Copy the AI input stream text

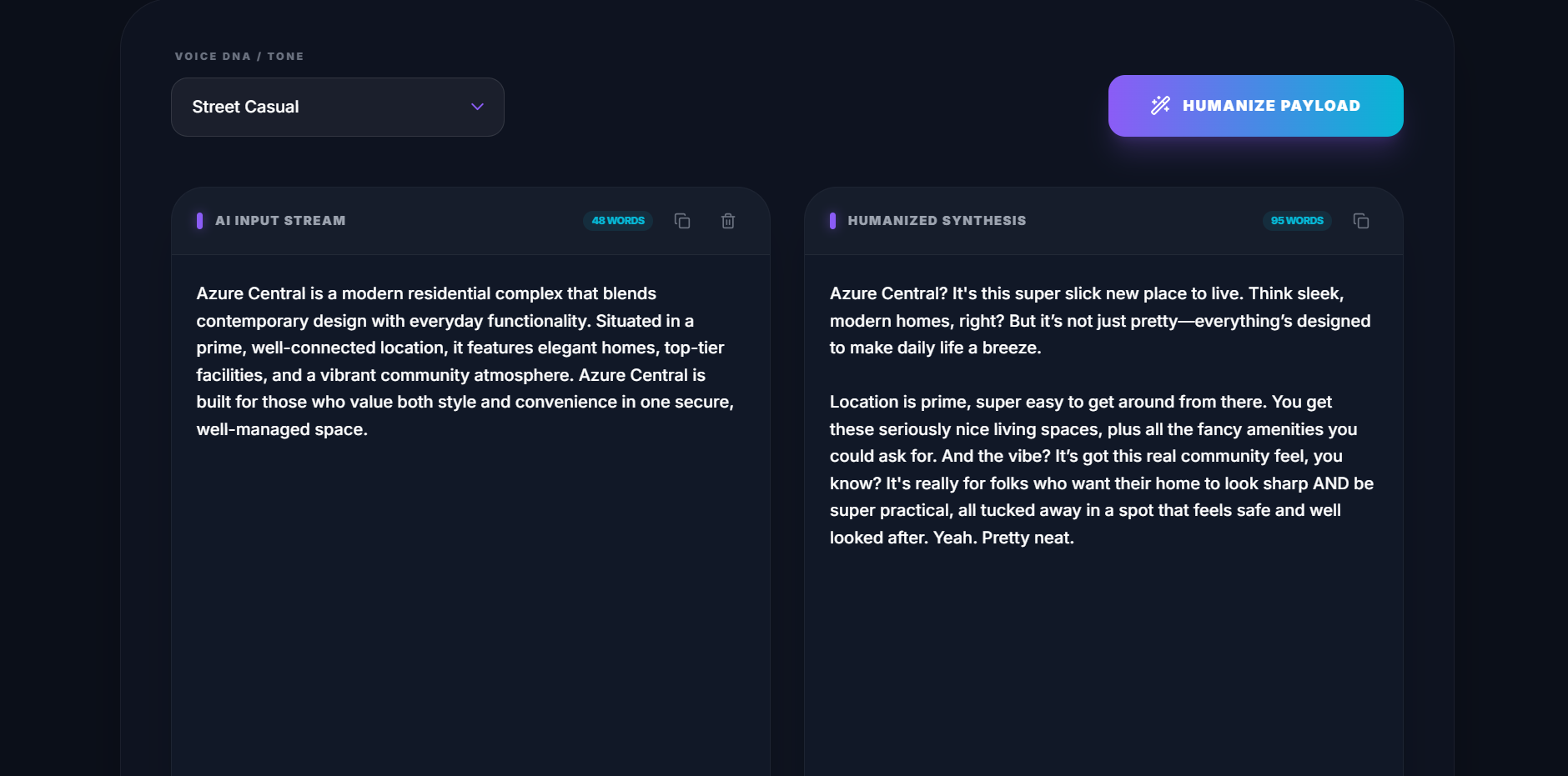coord(682,221)
